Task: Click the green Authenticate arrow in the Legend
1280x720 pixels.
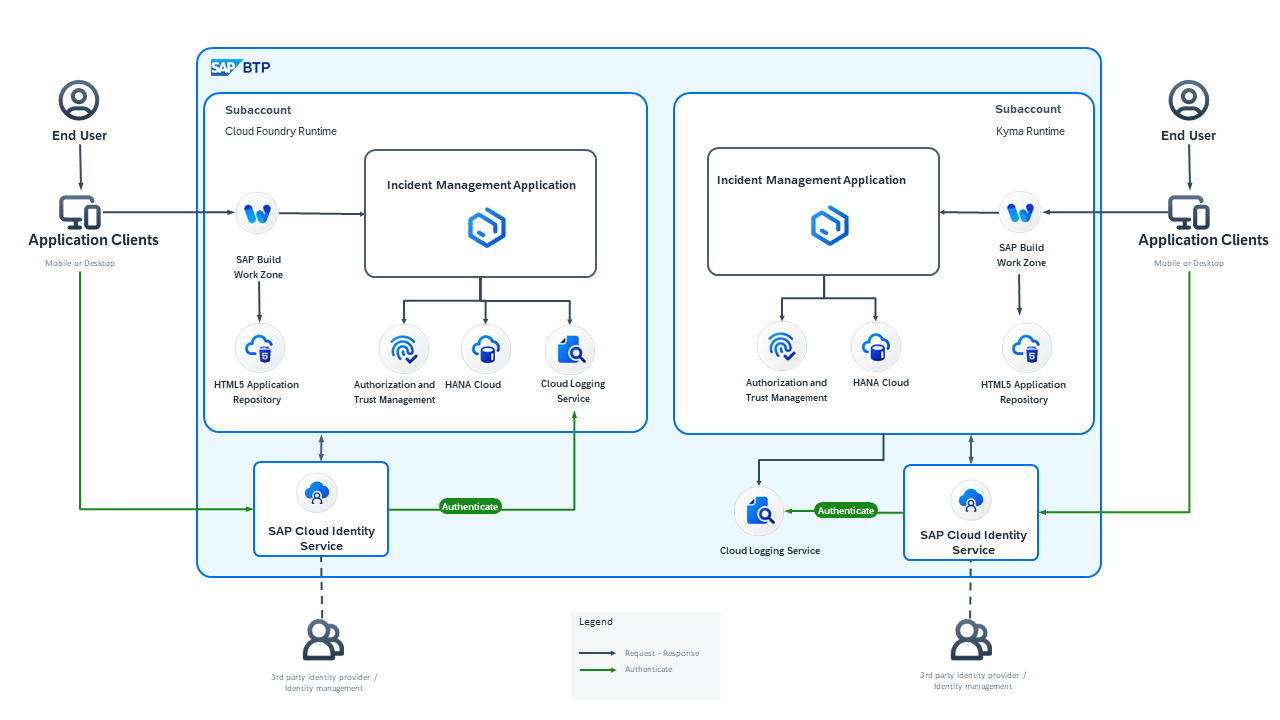Action: (x=598, y=669)
